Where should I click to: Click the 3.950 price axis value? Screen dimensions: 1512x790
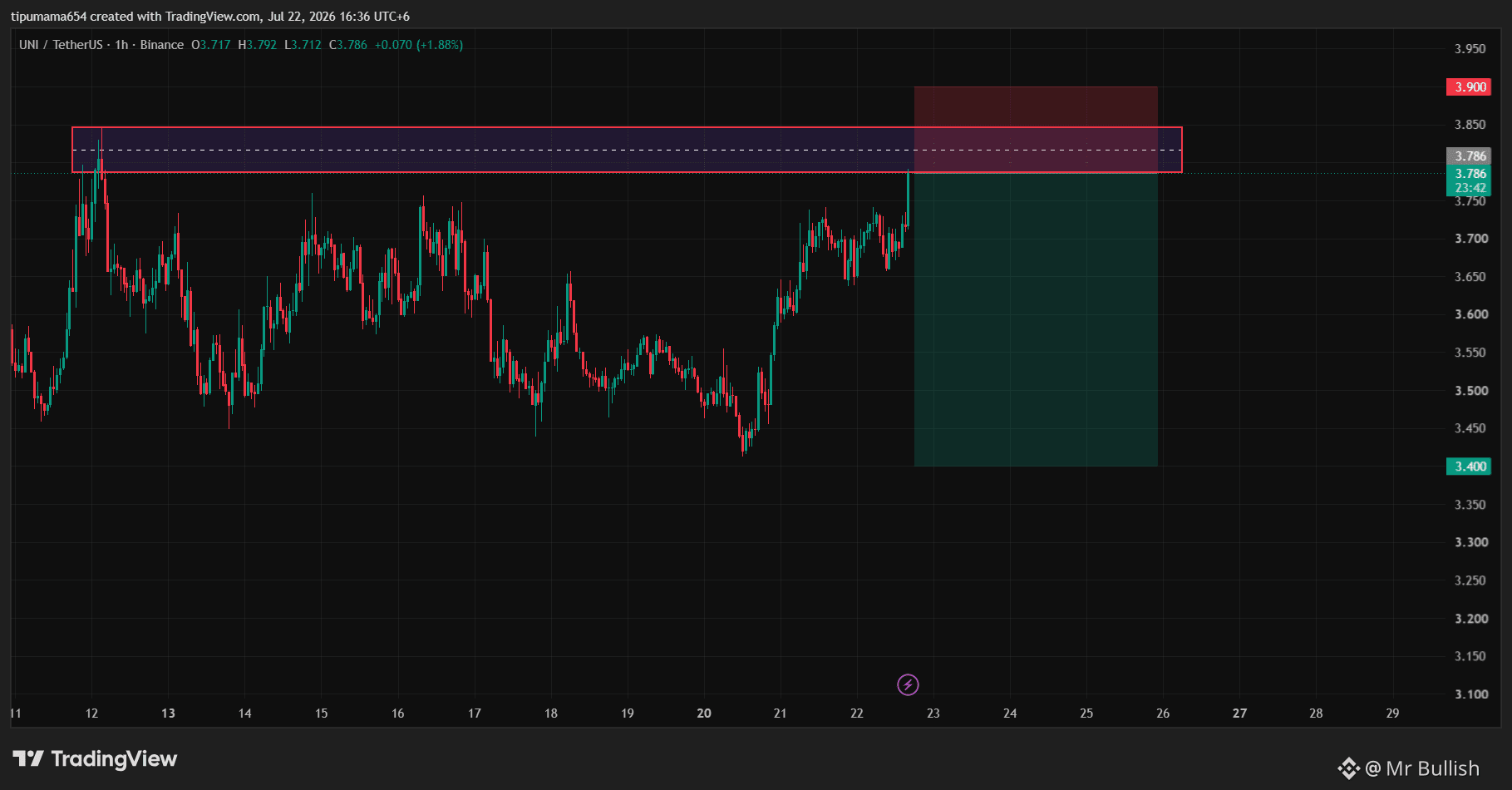click(x=1470, y=49)
